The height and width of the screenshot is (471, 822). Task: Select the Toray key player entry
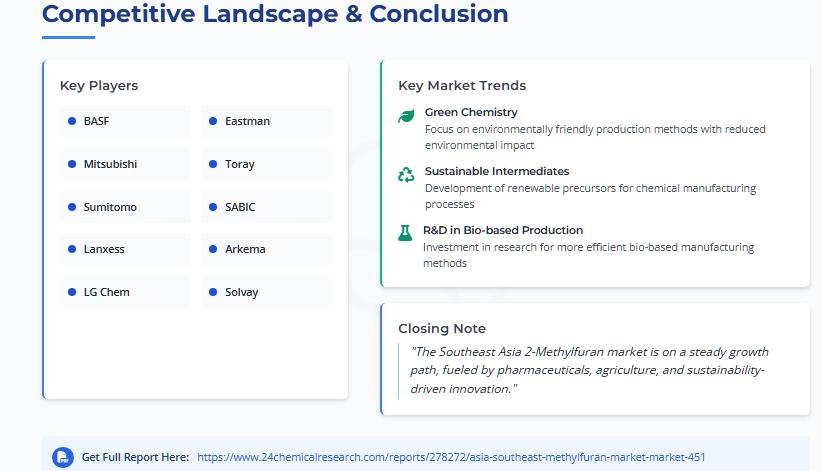click(x=266, y=164)
